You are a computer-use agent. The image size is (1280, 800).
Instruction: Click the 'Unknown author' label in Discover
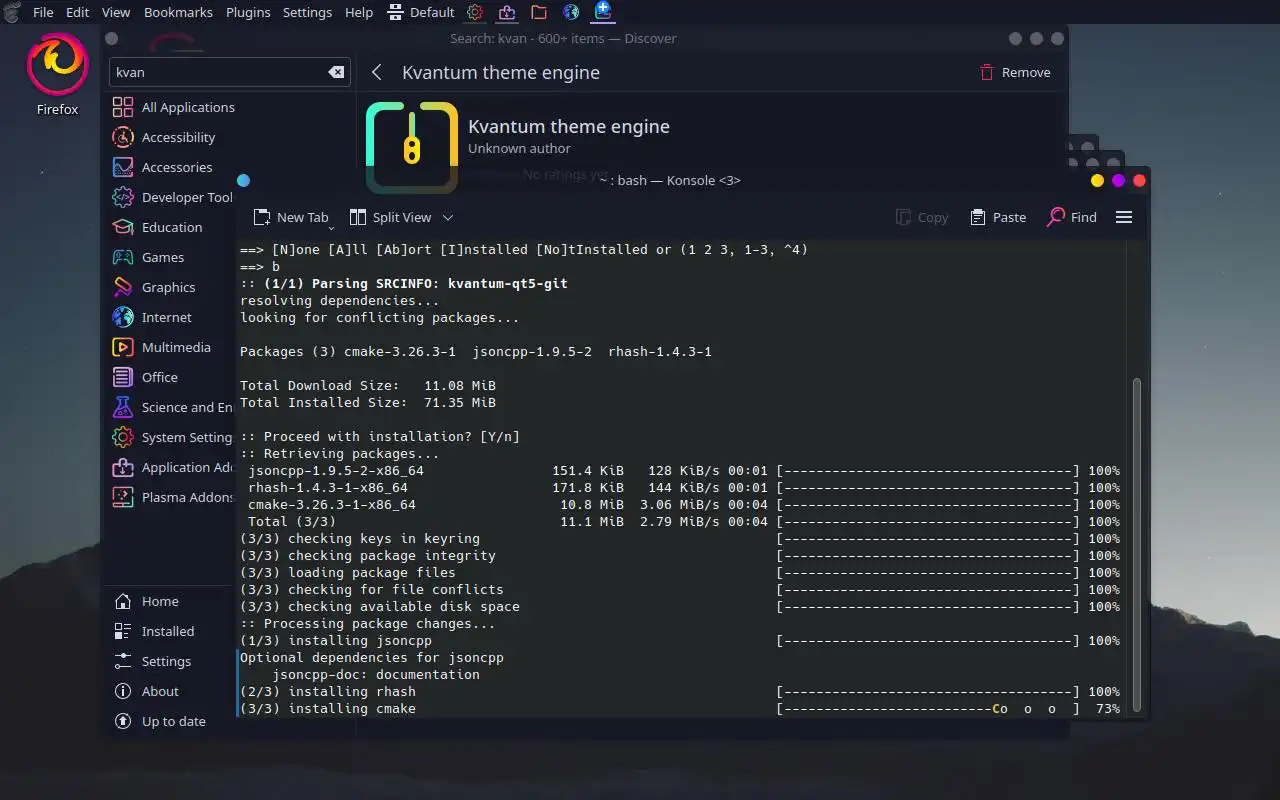(x=519, y=148)
